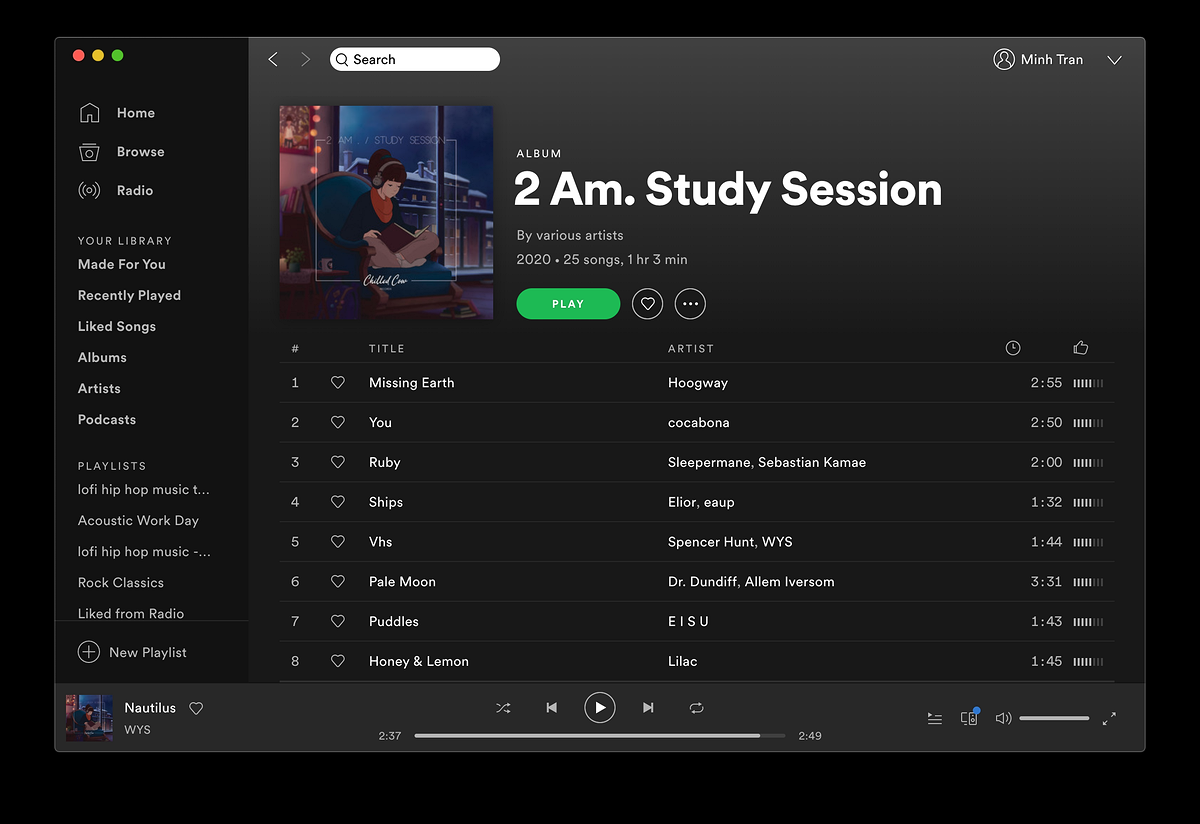Open artist Sebastian Kamae
The height and width of the screenshot is (824, 1200).
[812, 462]
